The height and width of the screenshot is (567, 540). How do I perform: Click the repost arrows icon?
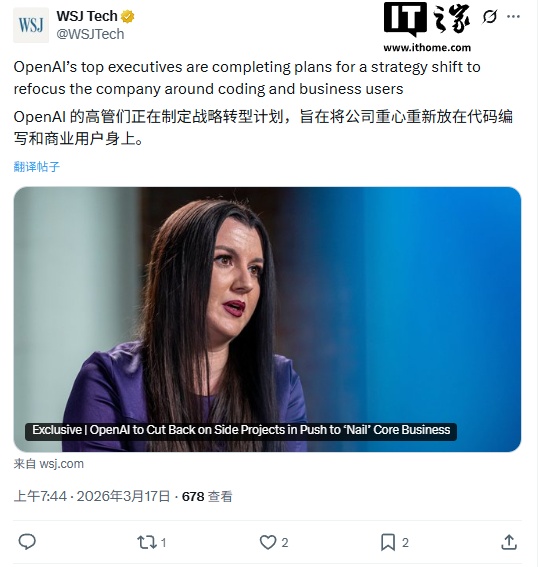[146, 542]
